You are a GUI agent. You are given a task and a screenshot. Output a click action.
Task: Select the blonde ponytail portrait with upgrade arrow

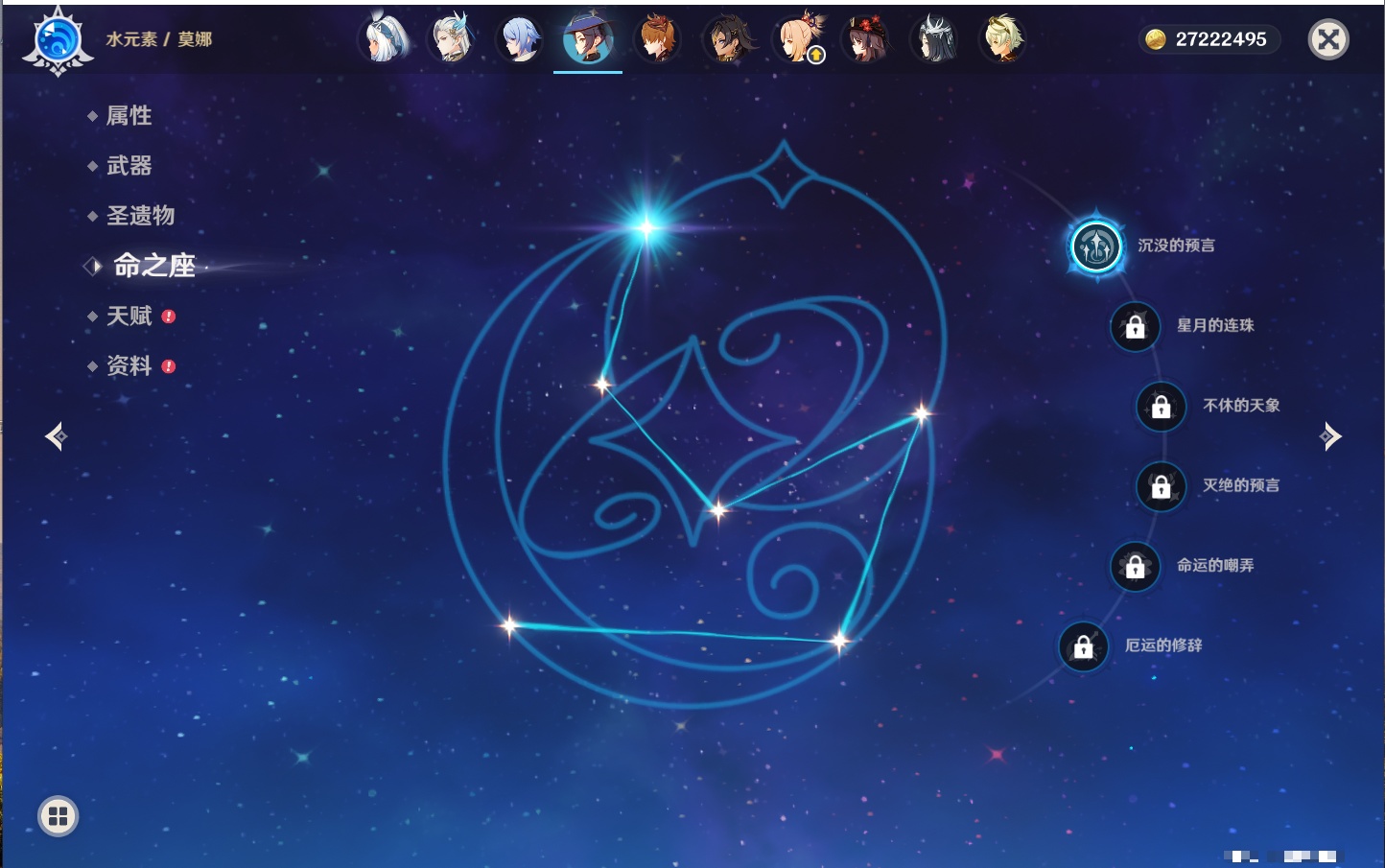coord(798,39)
